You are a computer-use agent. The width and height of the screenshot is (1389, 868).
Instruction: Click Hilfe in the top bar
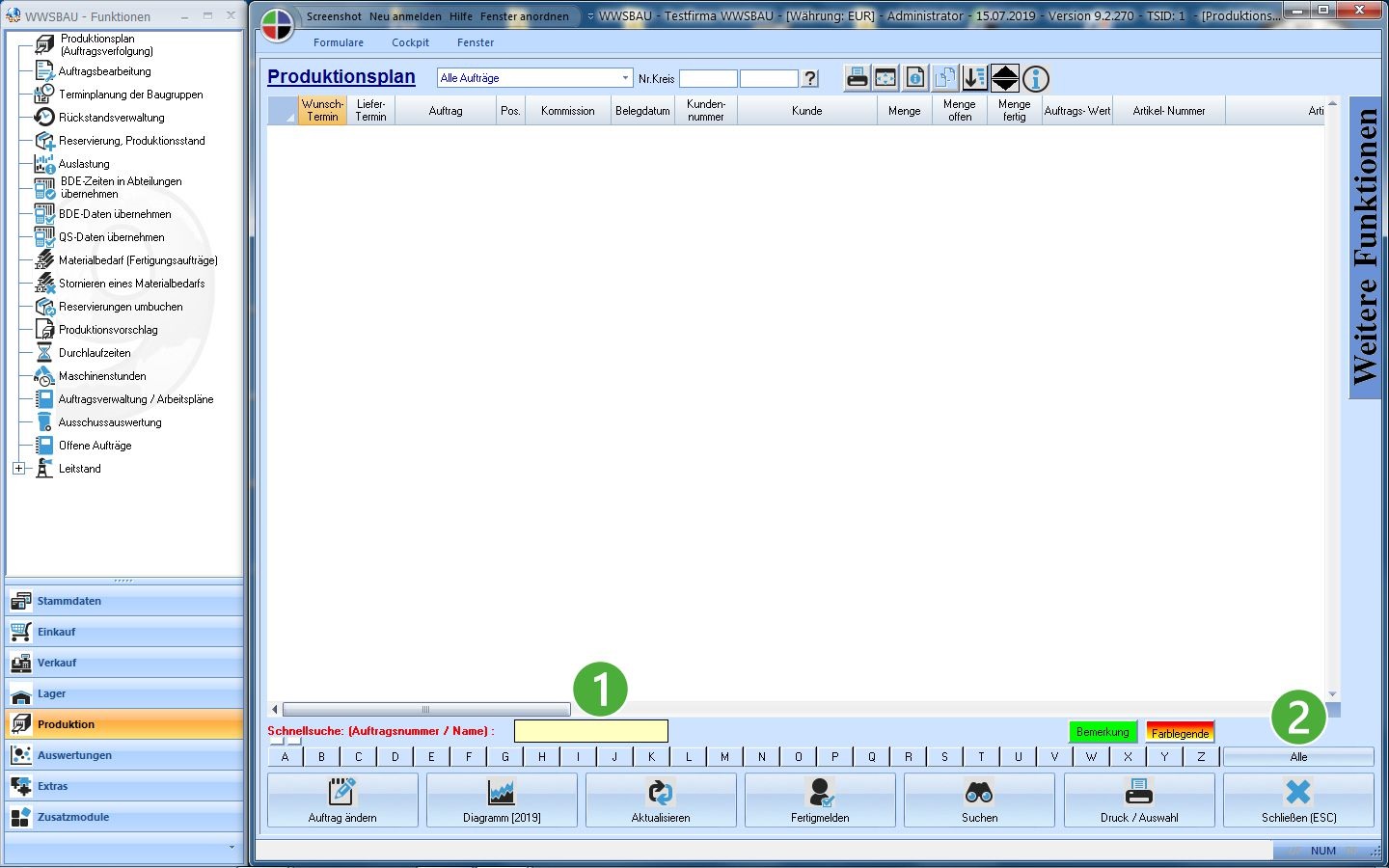(461, 16)
